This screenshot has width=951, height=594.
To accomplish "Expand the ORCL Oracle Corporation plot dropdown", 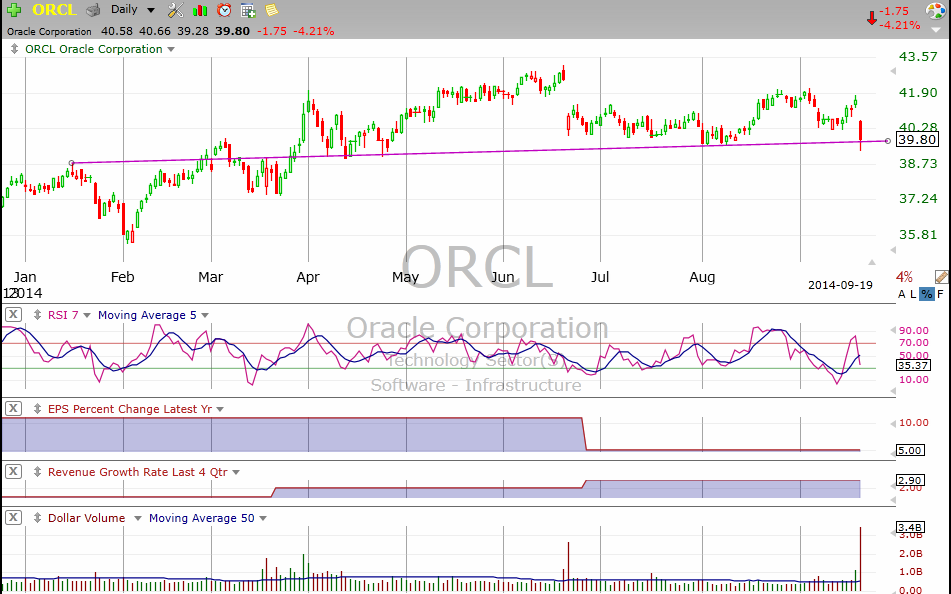I will click(x=170, y=49).
